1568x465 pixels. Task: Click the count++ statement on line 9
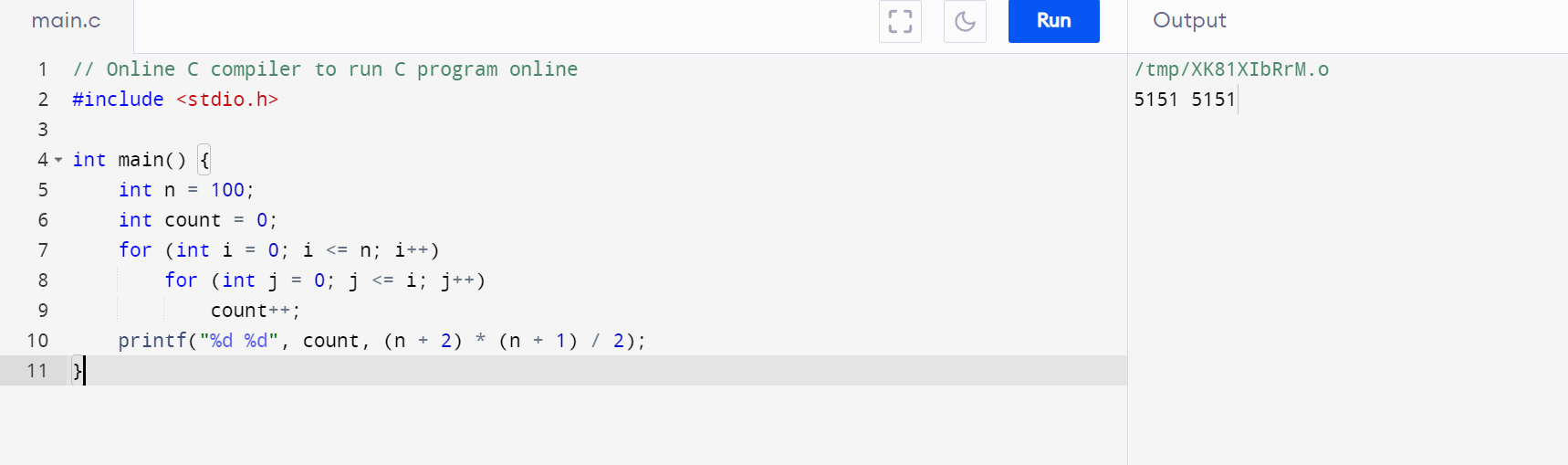pyautogui.click(x=256, y=311)
